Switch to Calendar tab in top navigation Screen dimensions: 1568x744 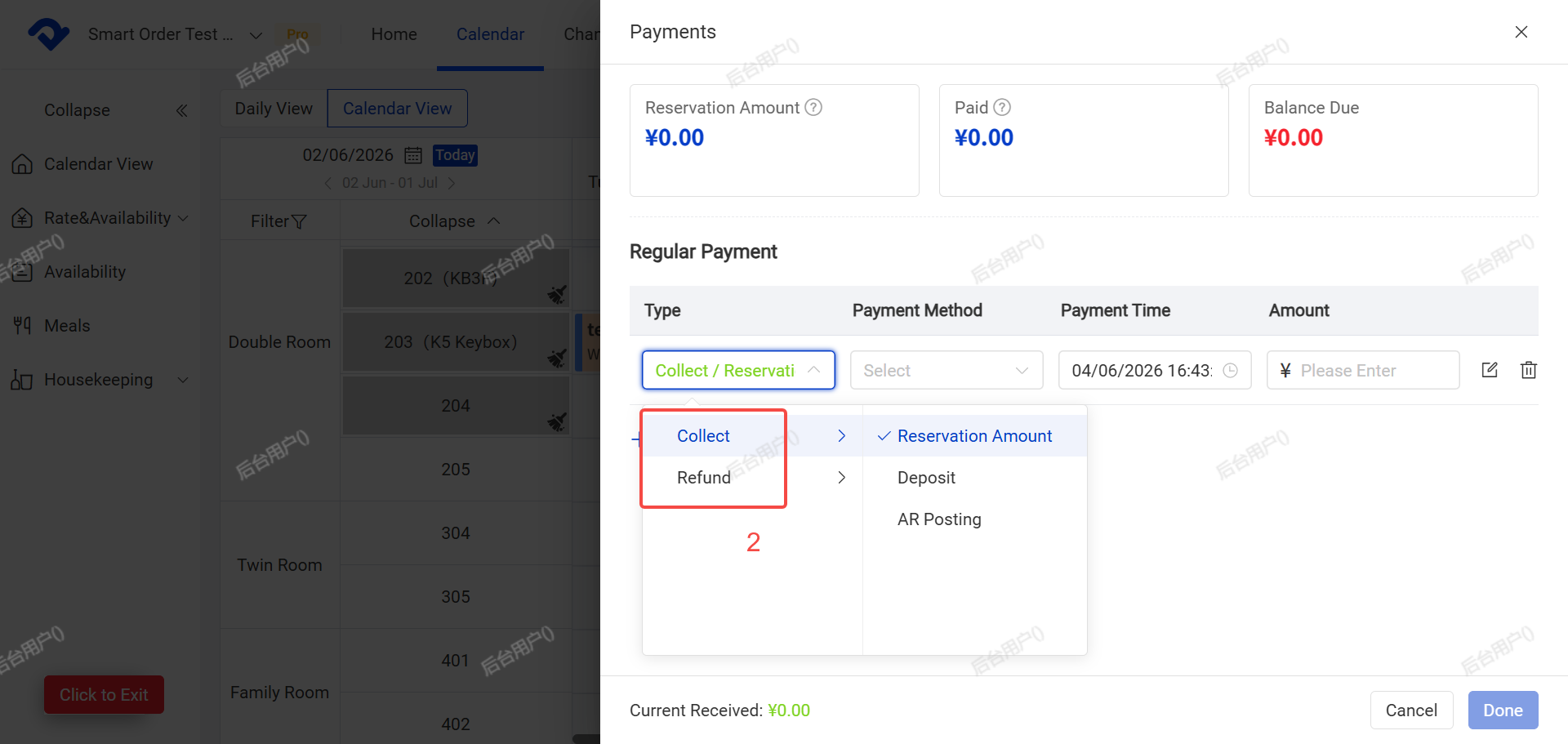tap(490, 34)
